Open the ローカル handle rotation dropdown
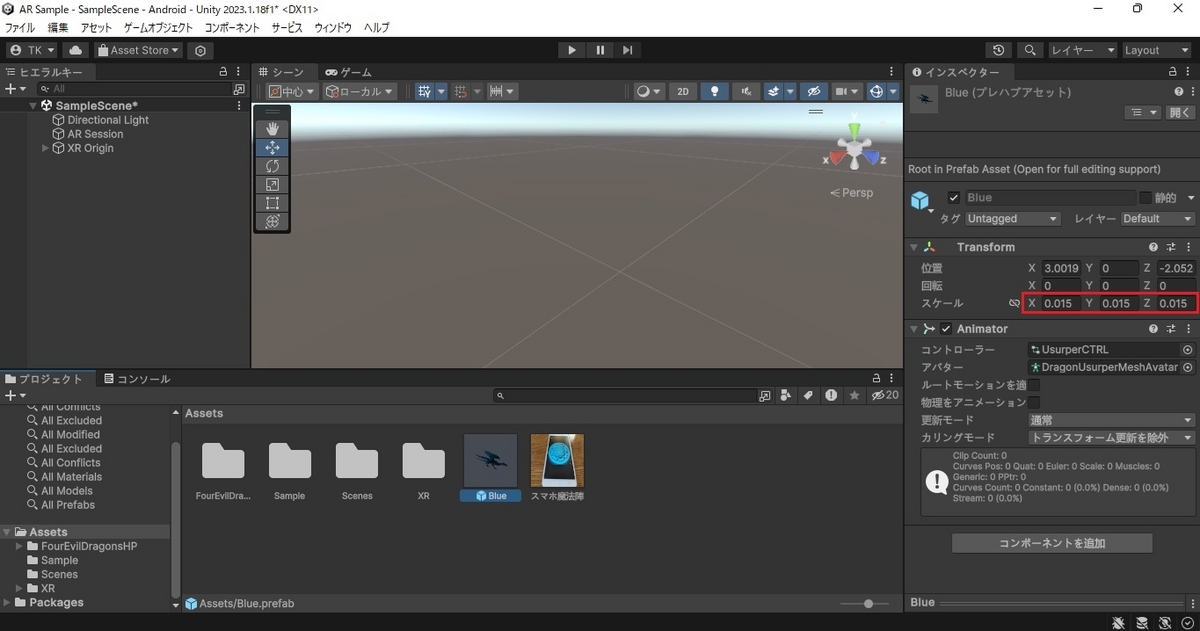The image size is (1200, 631). coord(359,91)
